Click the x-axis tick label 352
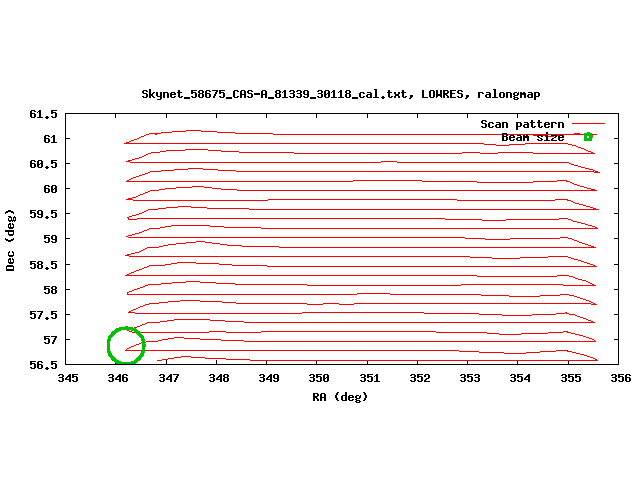640x480 pixels. pos(420,378)
